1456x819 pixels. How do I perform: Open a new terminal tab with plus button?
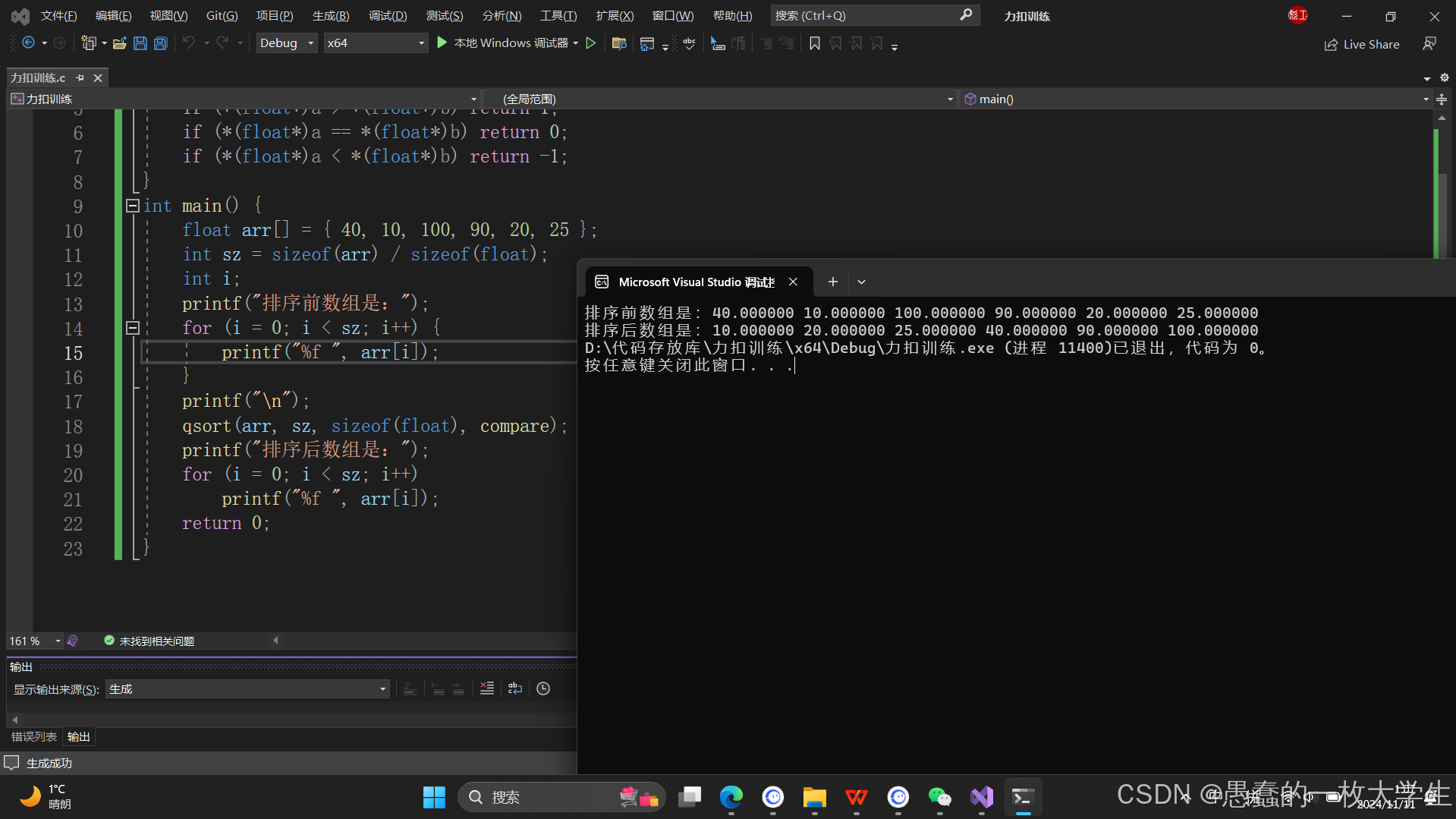coord(833,282)
